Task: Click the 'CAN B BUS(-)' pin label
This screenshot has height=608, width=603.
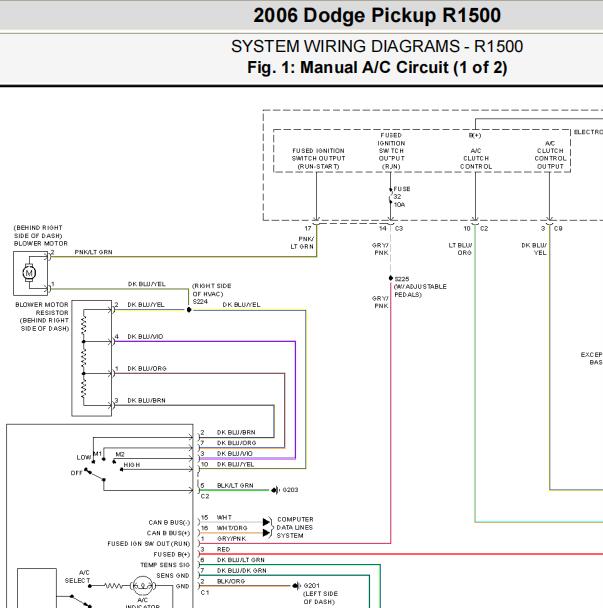Action: coord(169,522)
